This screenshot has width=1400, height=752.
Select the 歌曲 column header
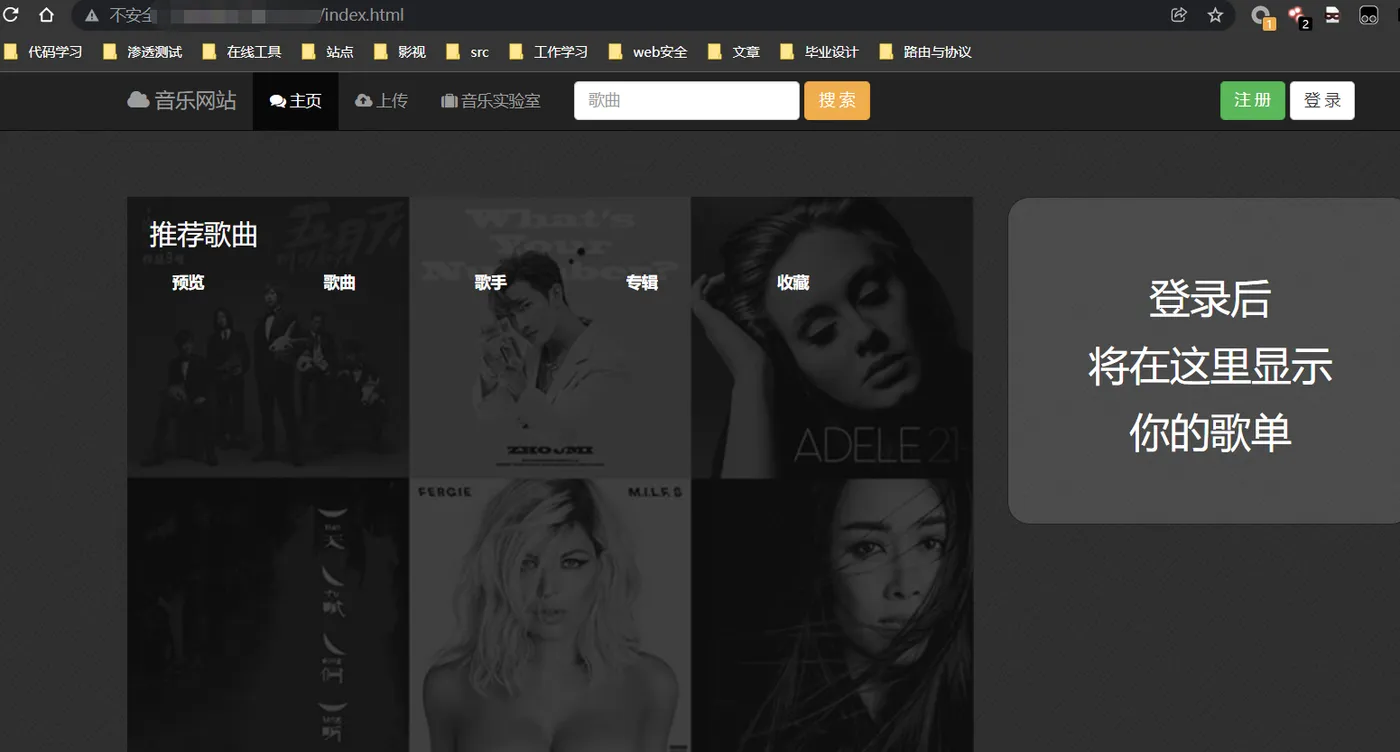pyautogui.click(x=339, y=283)
